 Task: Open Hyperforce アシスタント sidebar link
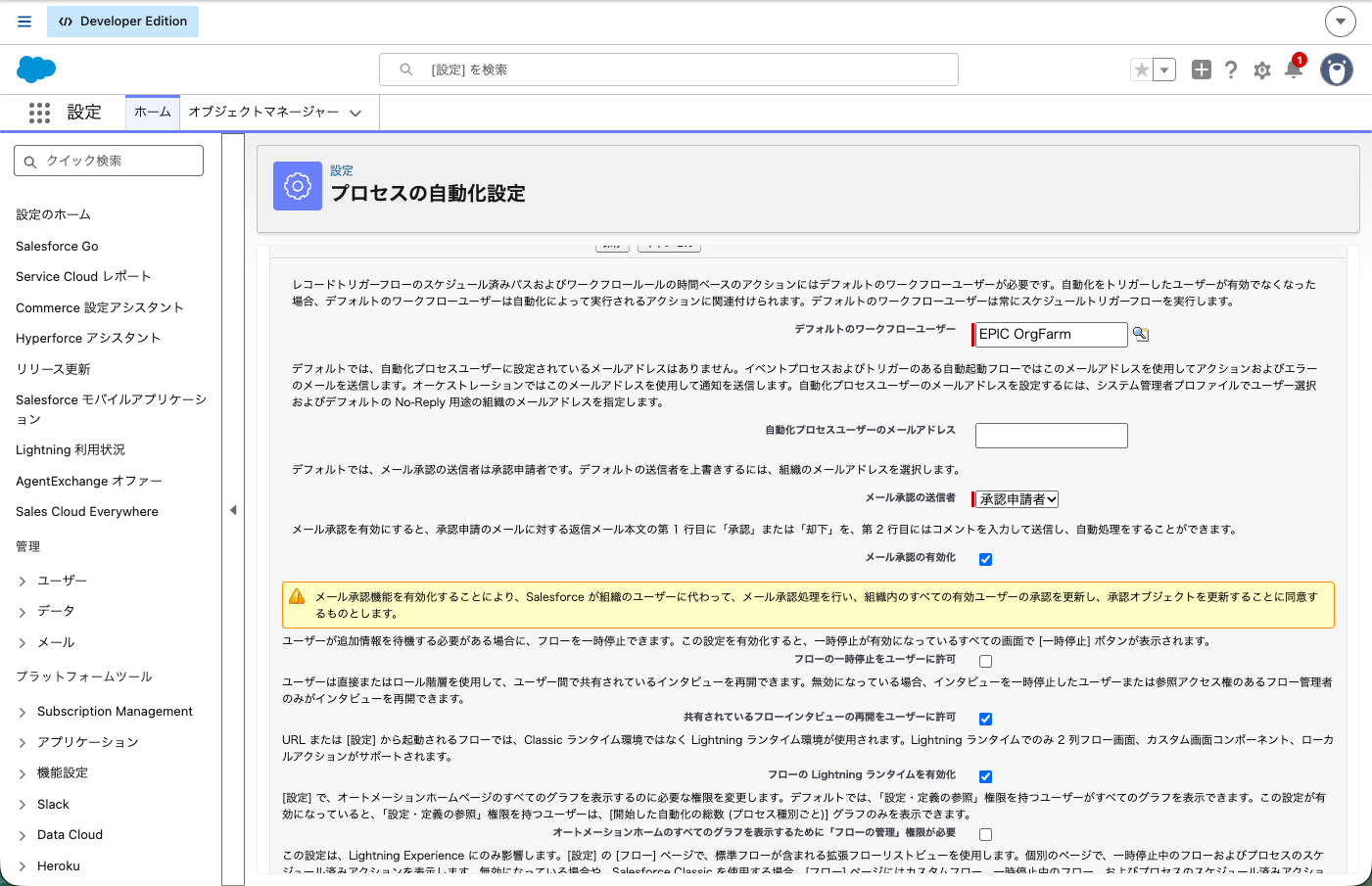(88, 338)
